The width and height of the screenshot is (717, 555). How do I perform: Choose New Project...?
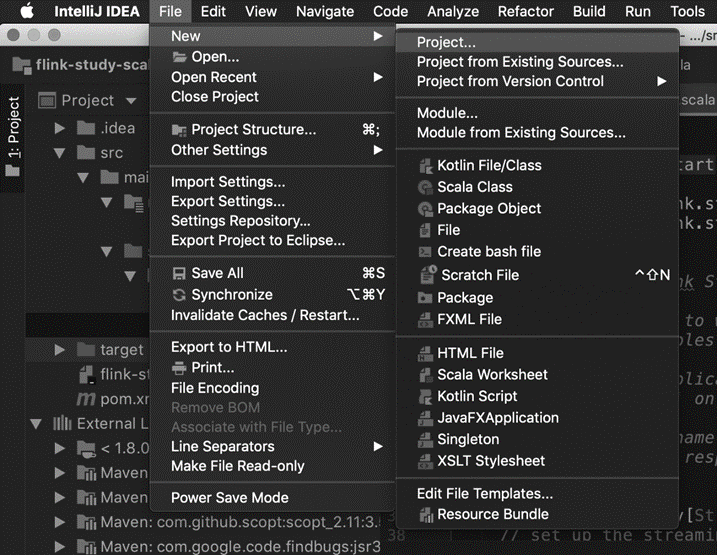[536, 42]
